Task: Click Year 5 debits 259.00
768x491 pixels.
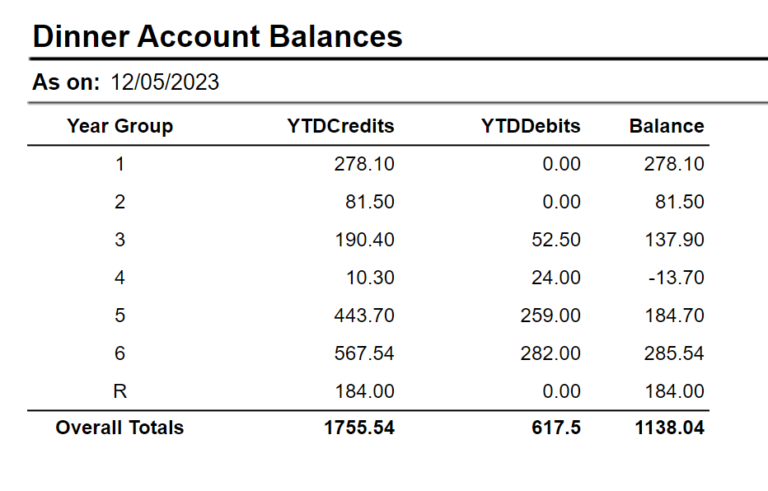Action: (x=550, y=316)
